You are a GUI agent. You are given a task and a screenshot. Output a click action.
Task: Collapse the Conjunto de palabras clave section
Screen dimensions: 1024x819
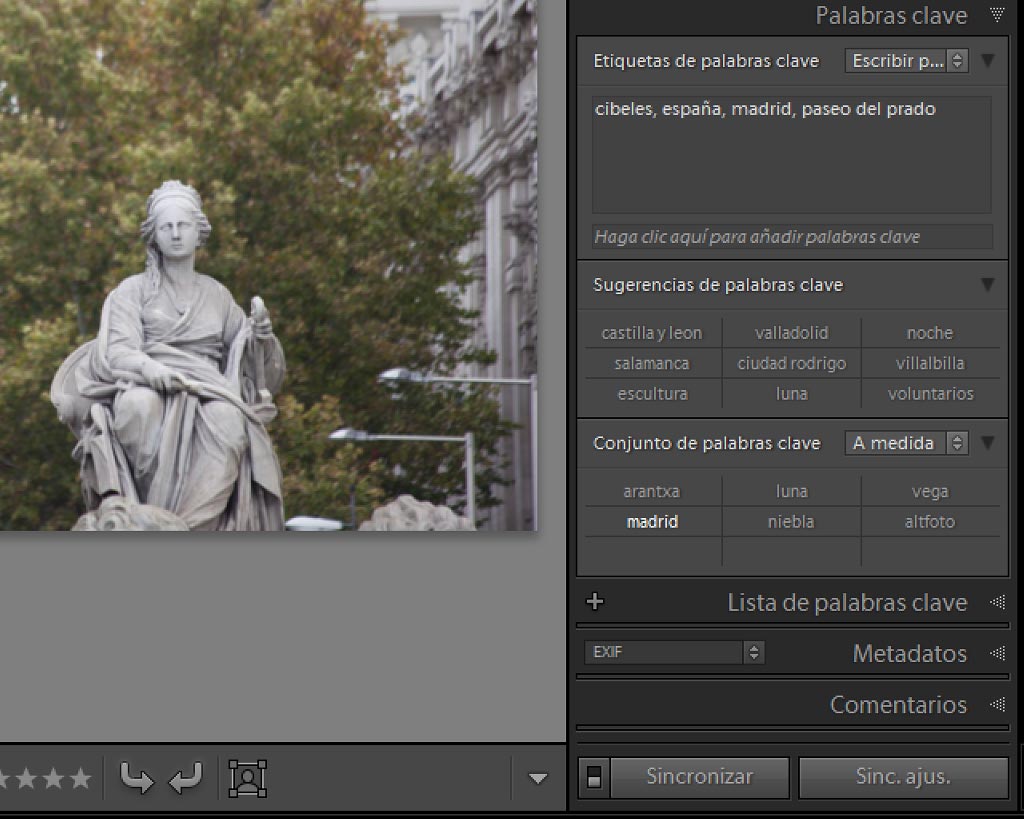pos(987,443)
